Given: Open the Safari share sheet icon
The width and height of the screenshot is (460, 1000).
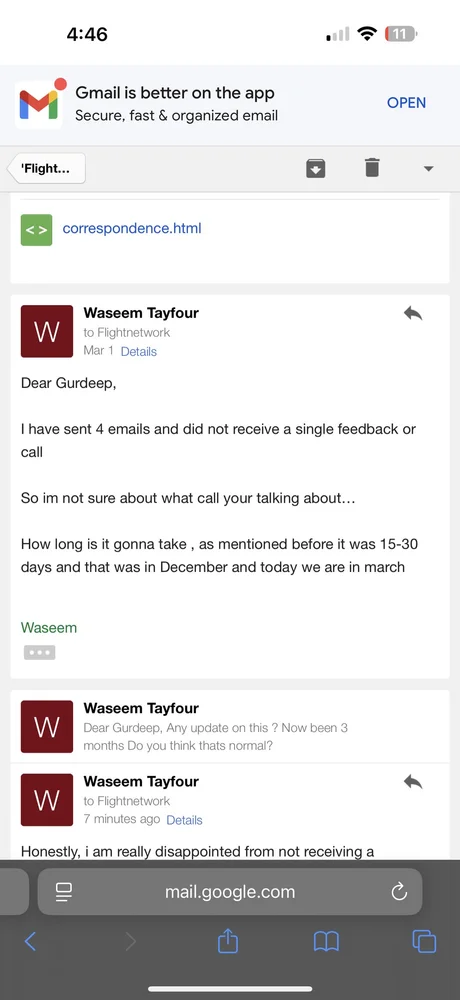Looking at the screenshot, I should [228, 941].
